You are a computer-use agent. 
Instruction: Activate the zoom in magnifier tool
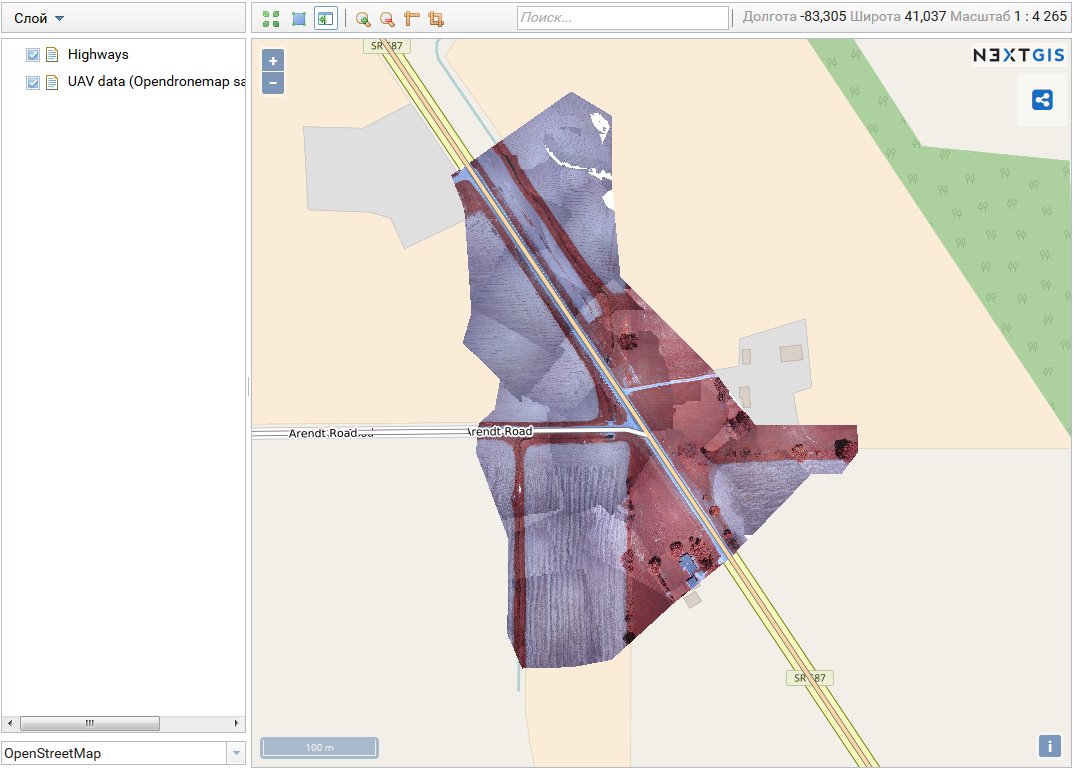pos(363,18)
